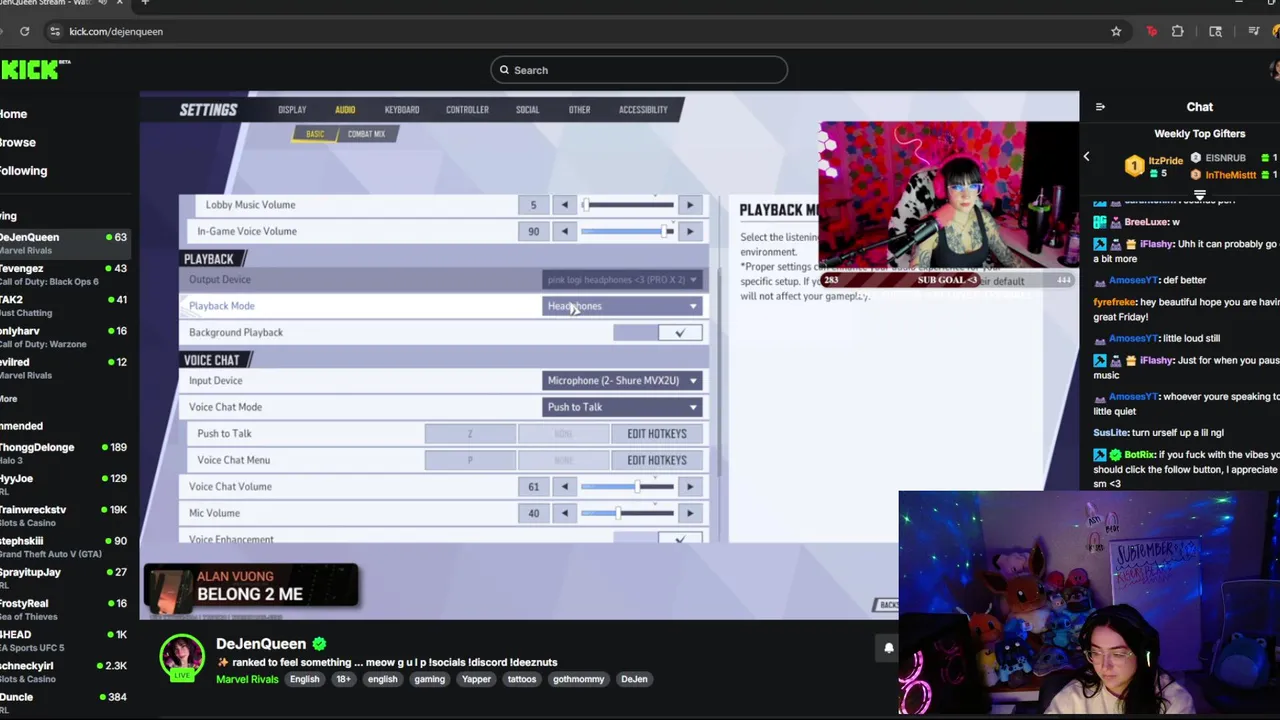This screenshot has width=1280, height=720.
Task: Open the site information icon in address bar
Action: click(54, 31)
